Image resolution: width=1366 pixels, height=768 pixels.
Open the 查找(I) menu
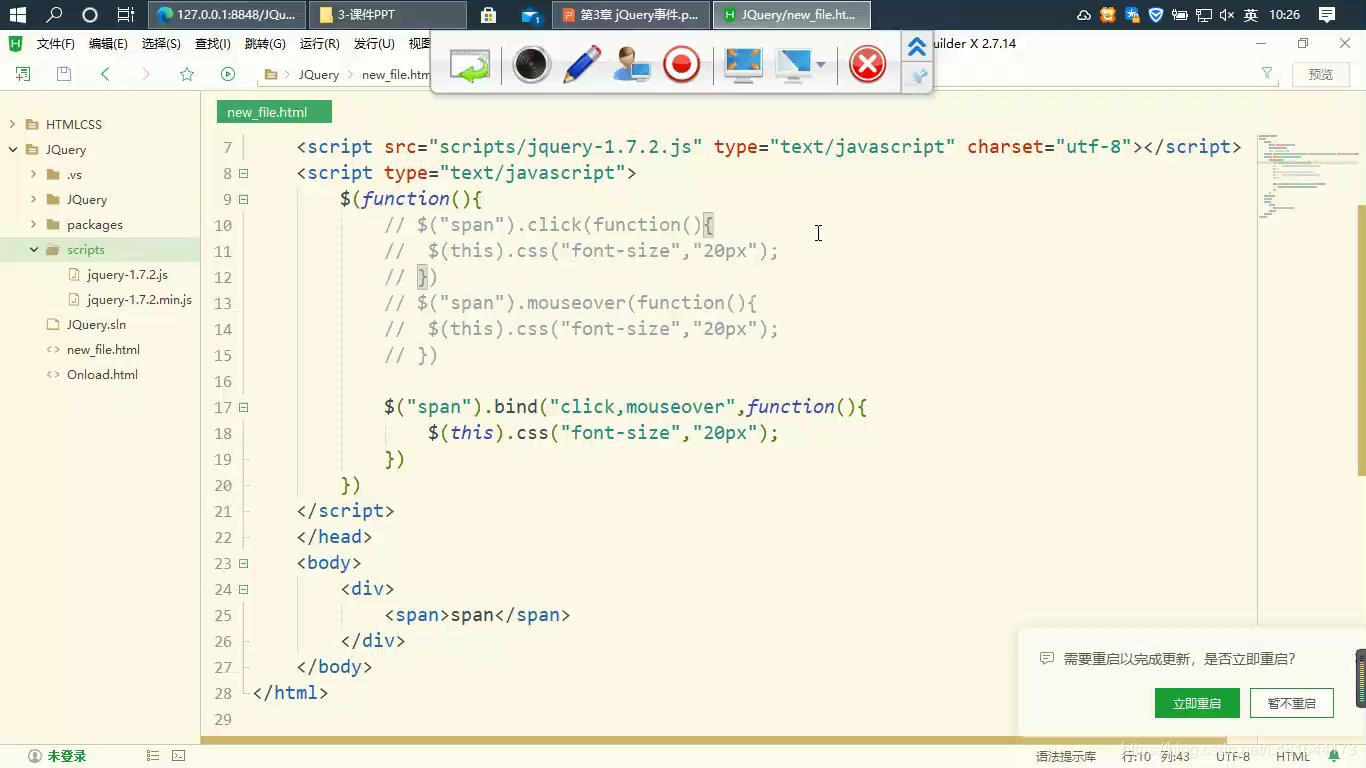[x=213, y=44]
